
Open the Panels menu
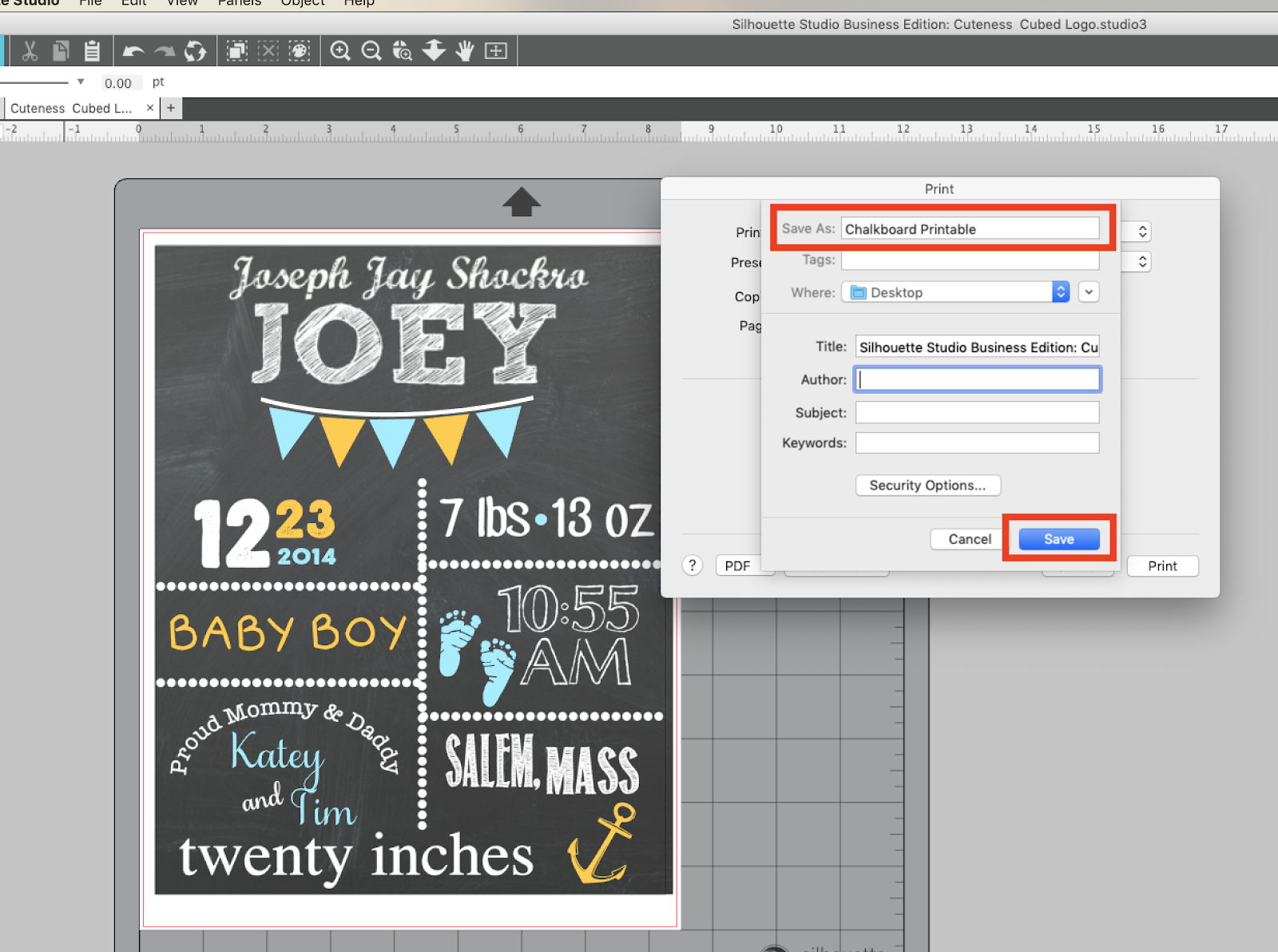click(240, 3)
